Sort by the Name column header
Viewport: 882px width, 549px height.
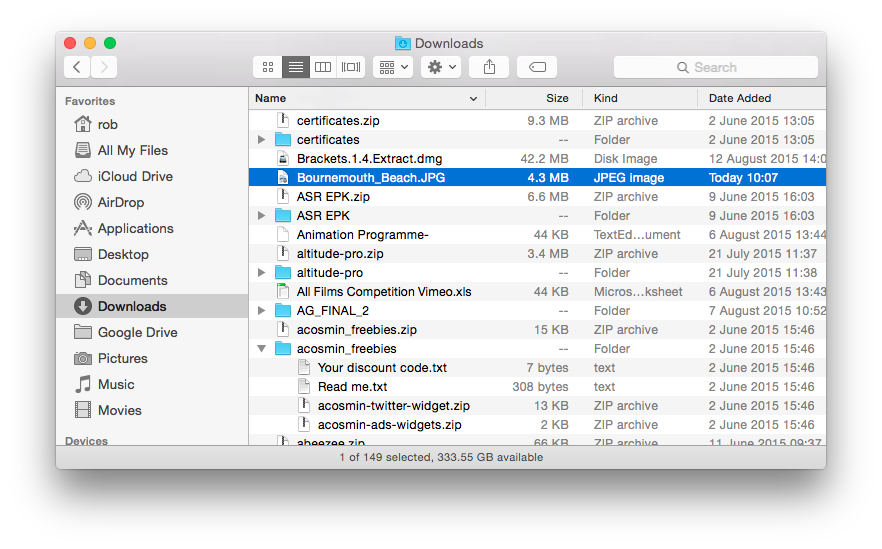click(367, 98)
